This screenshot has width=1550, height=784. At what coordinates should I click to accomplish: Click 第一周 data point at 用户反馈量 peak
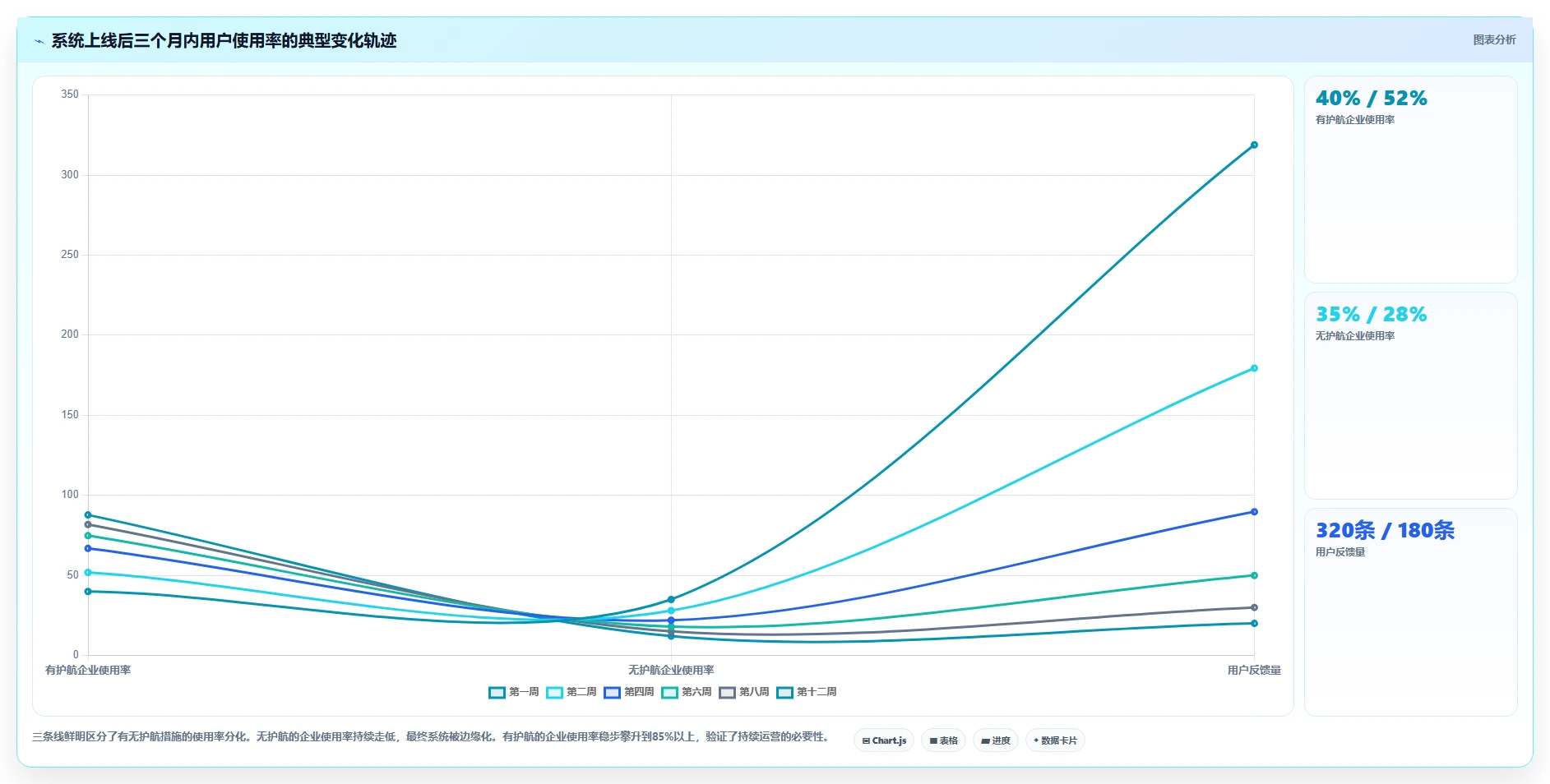[1254, 145]
